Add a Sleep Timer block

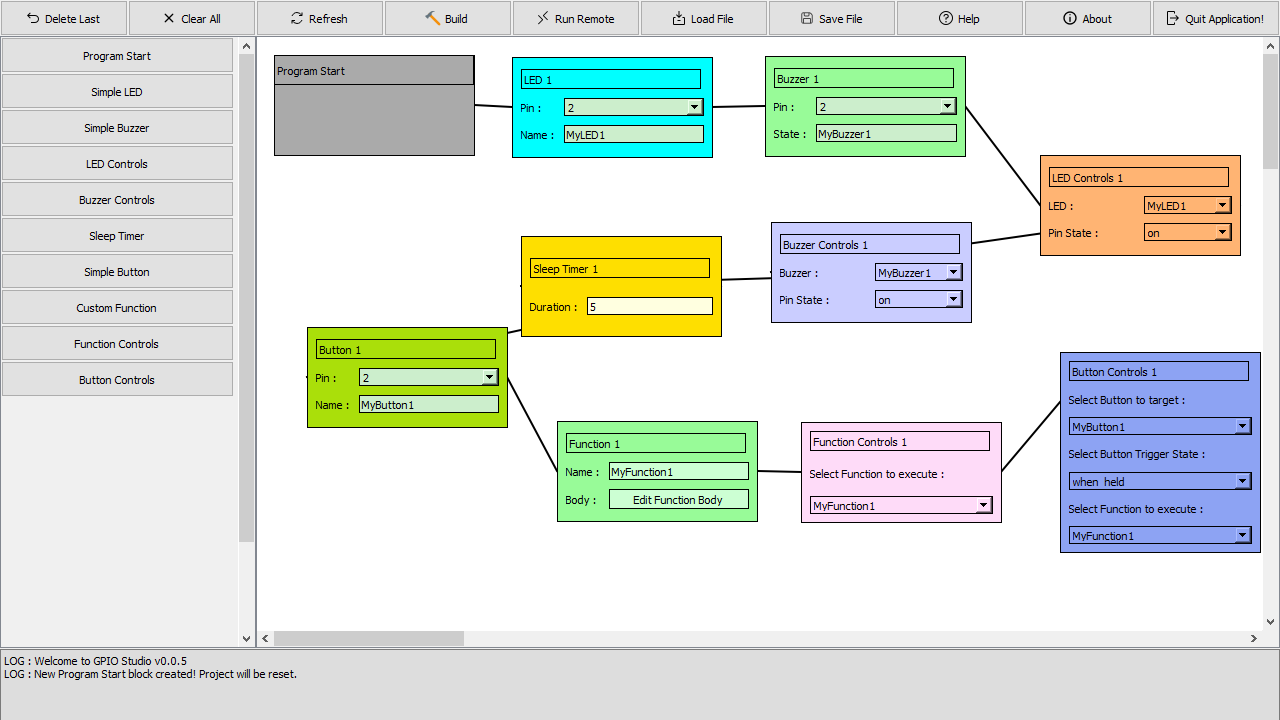[x=117, y=235]
